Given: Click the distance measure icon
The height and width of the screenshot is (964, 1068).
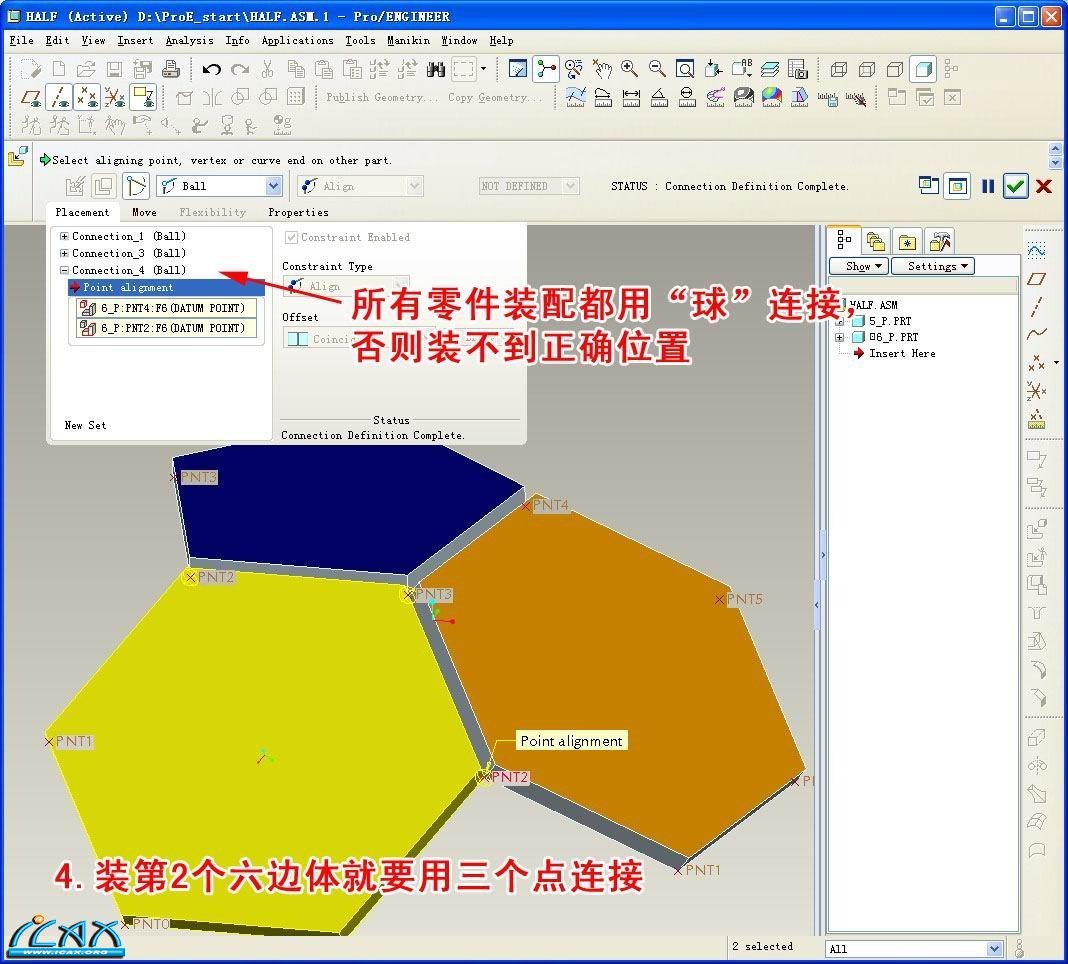Looking at the screenshot, I should pyautogui.click(x=631, y=98).
